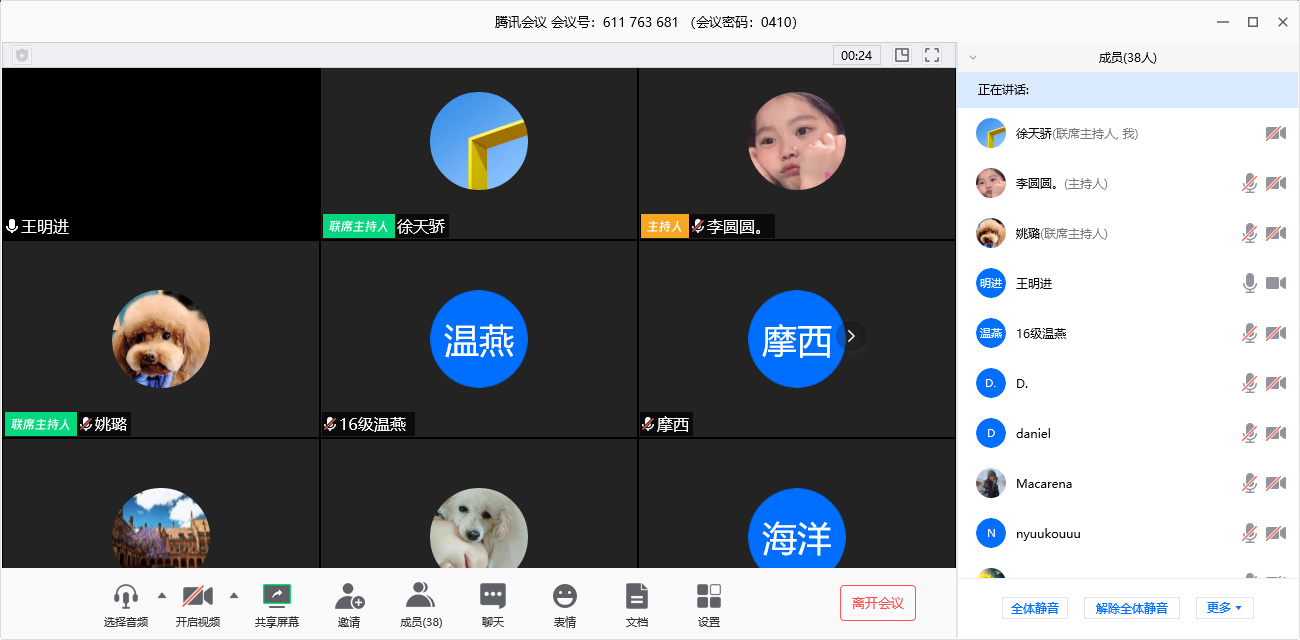Open the 更多 dropdown in the members panel

point(1224,608)
